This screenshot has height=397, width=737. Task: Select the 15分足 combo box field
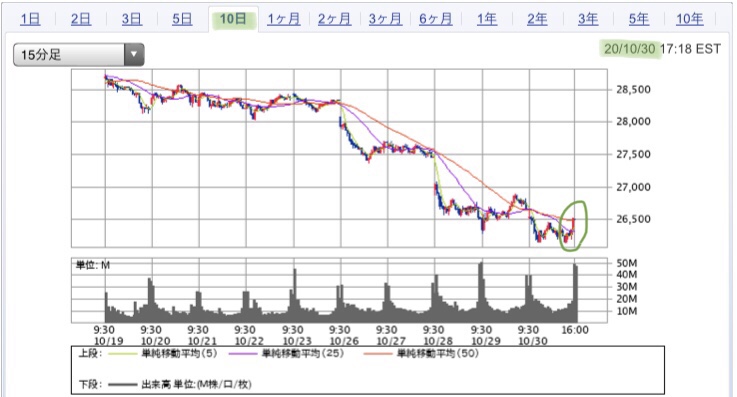(x=78, y=54)
